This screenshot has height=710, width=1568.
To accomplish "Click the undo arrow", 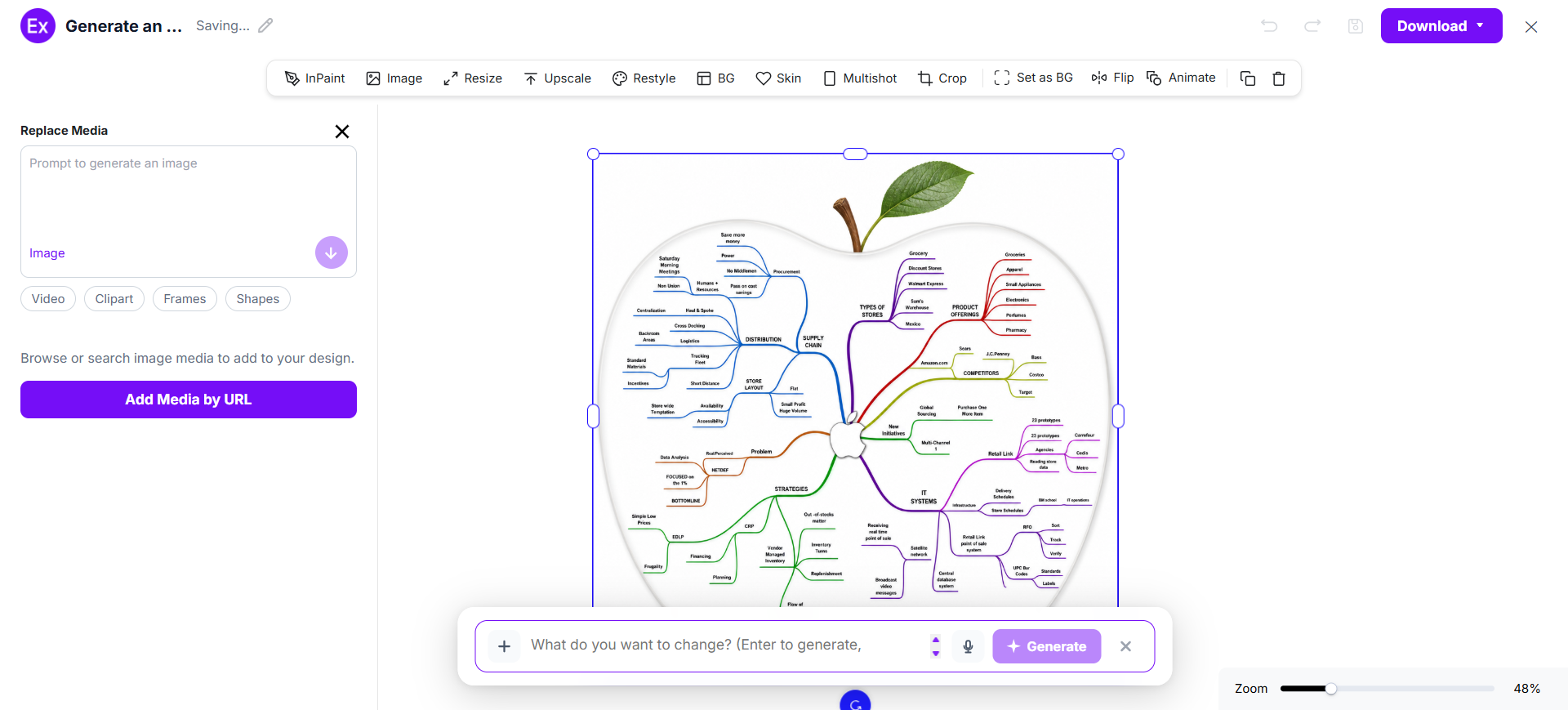I will (1269, 26).
